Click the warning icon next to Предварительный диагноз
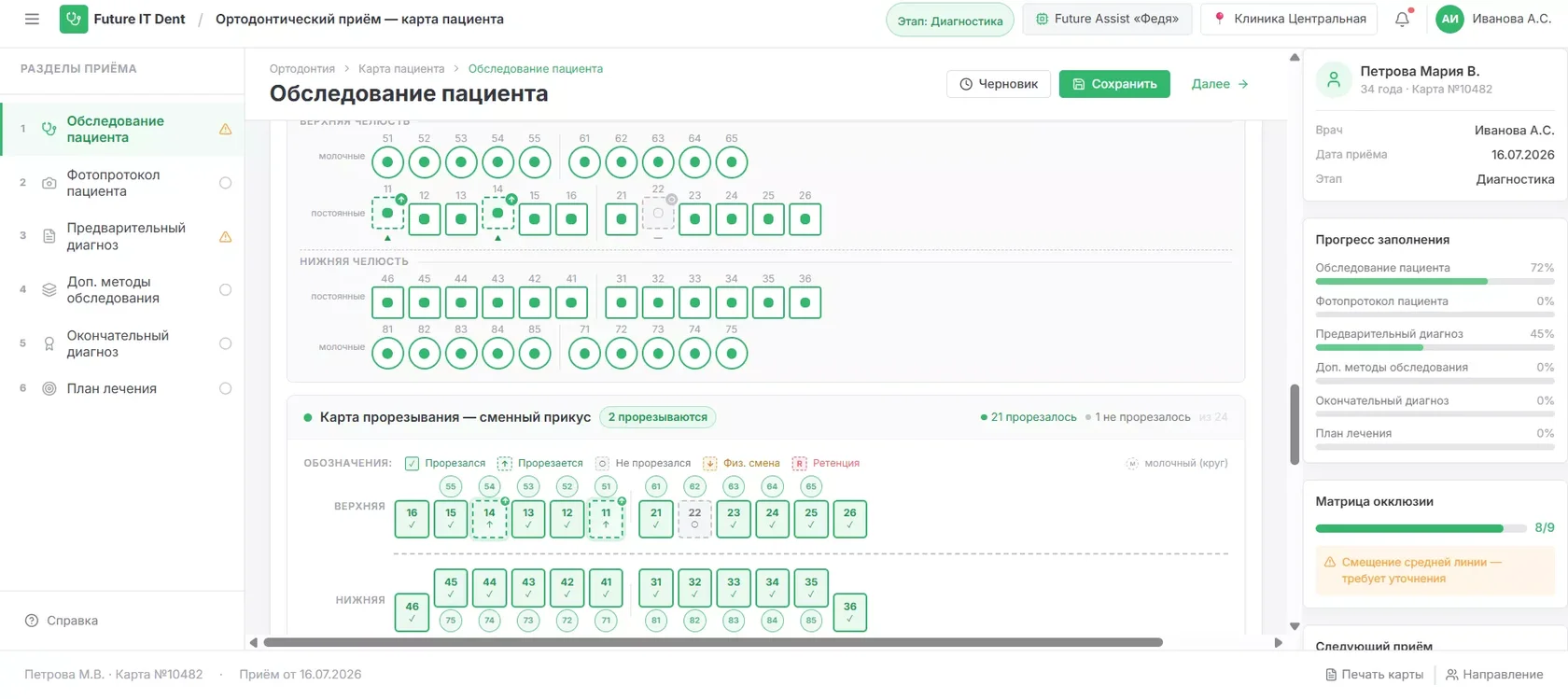 [x=225, y=237]
